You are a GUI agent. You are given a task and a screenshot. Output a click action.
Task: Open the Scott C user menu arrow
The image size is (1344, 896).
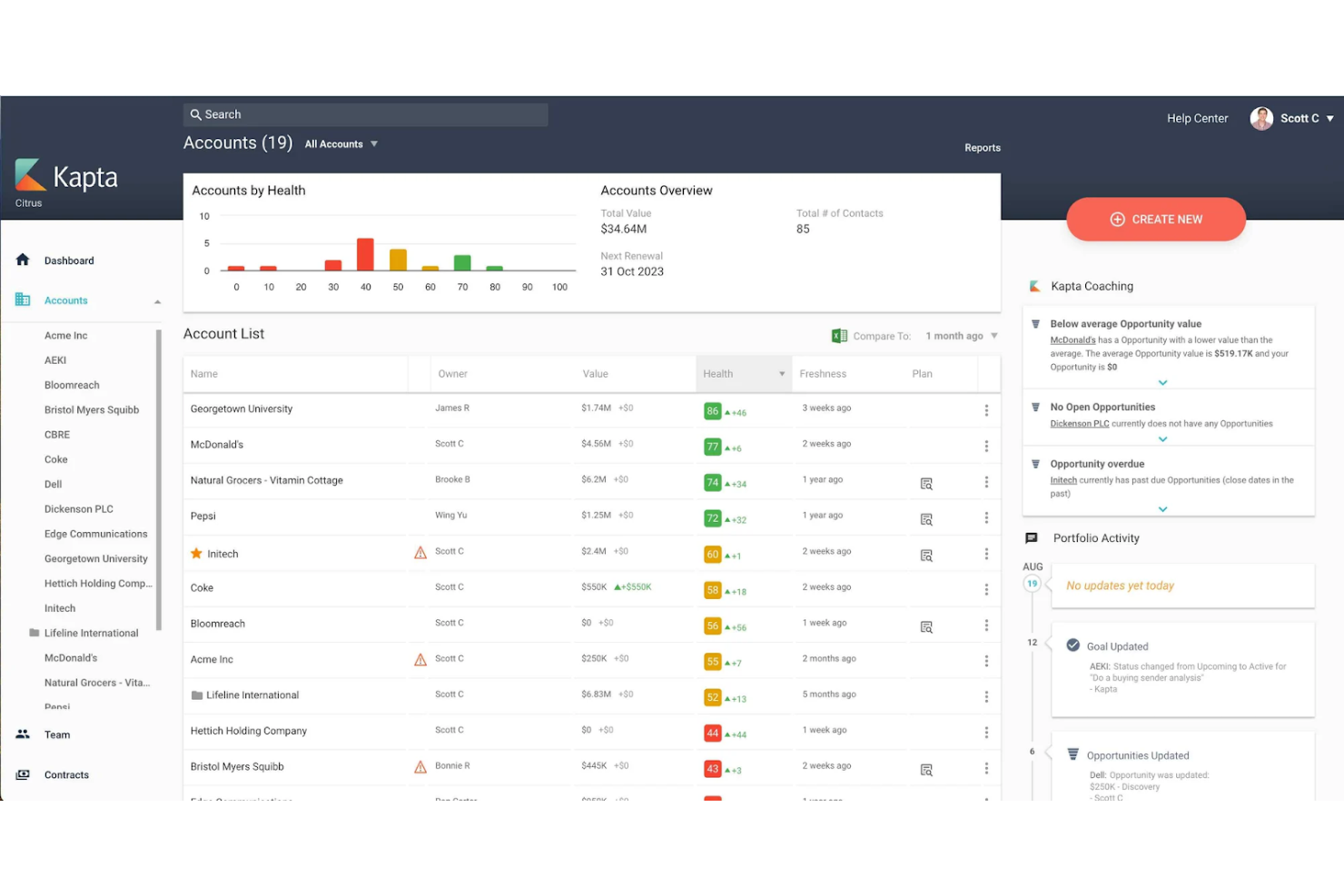(1330, 119)
